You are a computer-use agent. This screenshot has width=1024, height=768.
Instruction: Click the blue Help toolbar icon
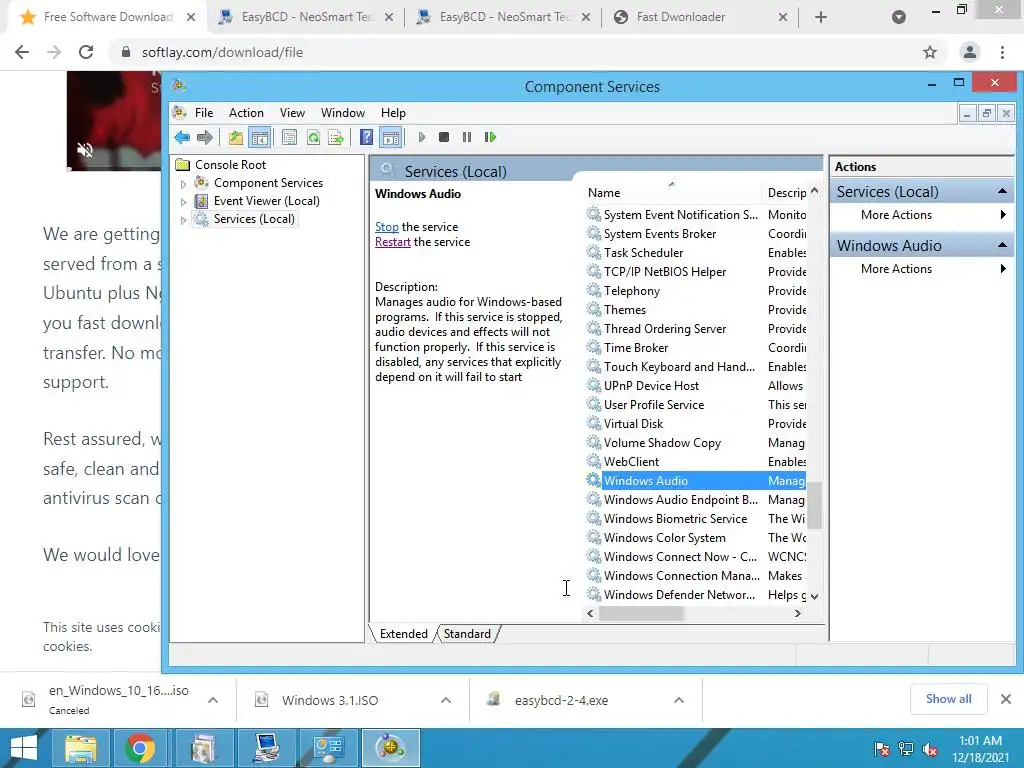pyautogui.click(x=366, y=137)
